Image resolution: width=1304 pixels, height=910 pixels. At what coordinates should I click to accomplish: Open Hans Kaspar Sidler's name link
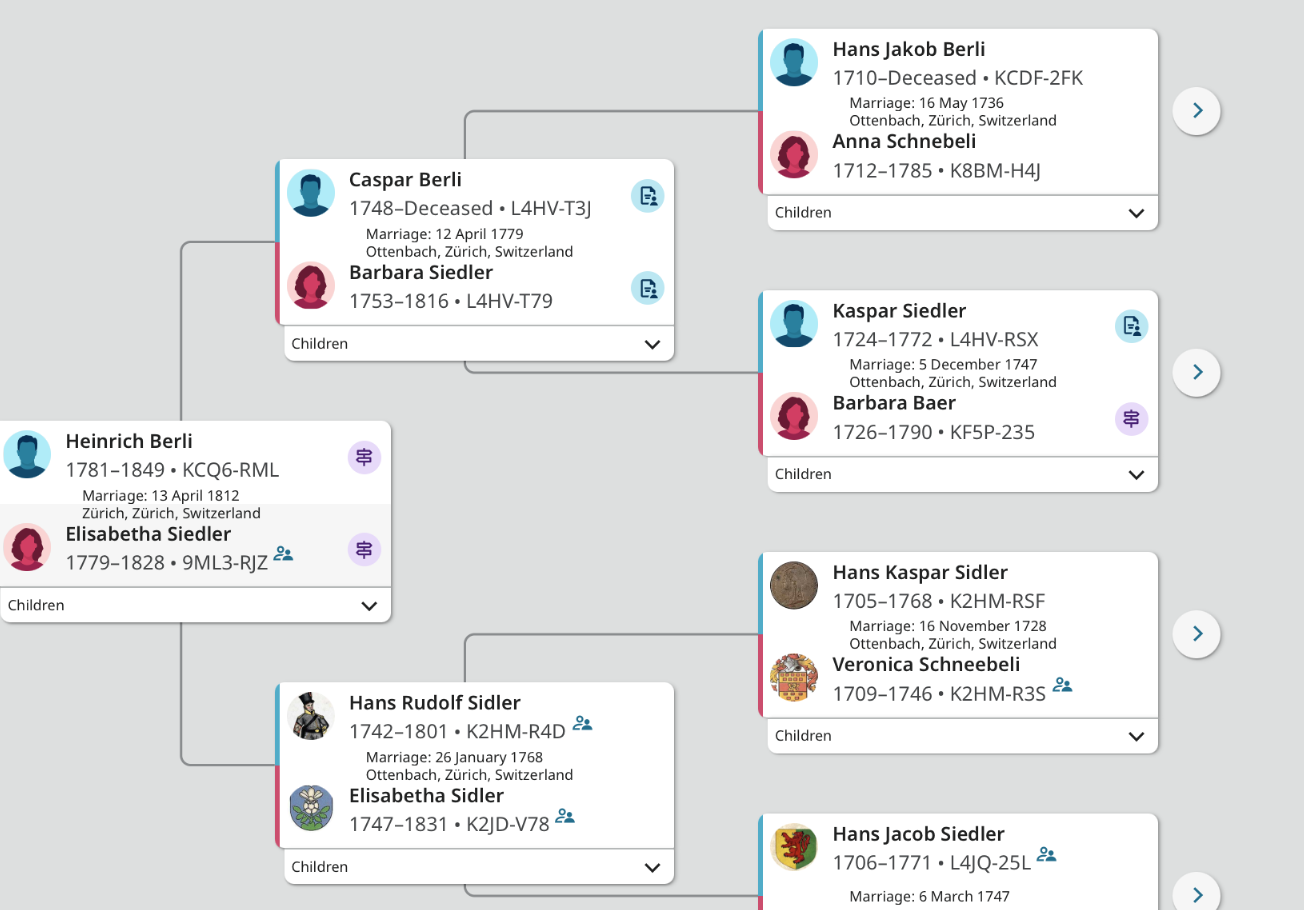pos(920,572)
